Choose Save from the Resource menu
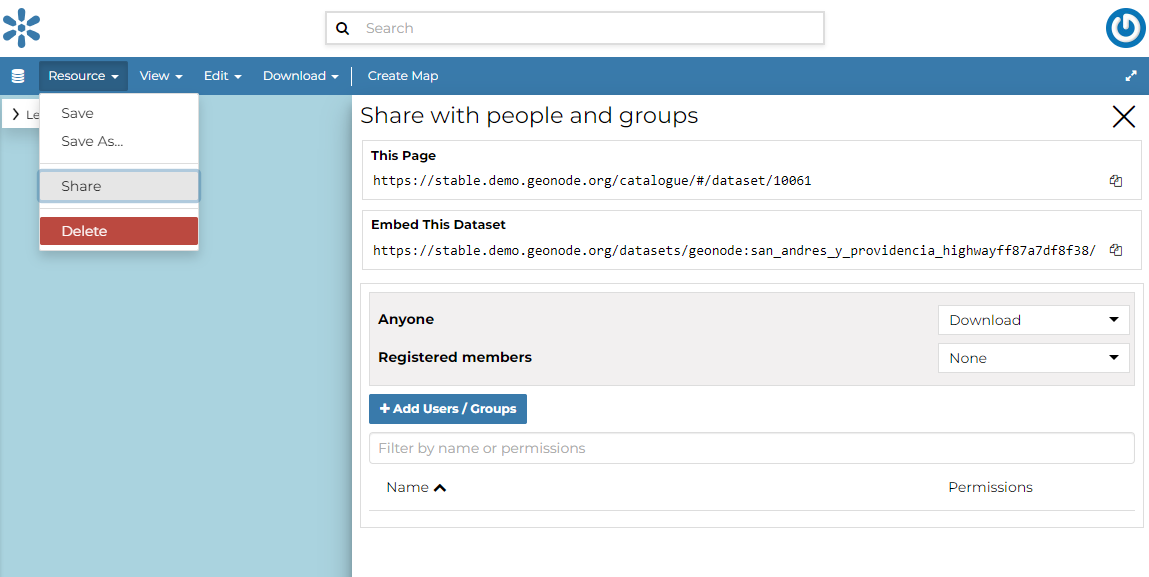The height and width of the screenshot is (577, 1149). point(77,113)
